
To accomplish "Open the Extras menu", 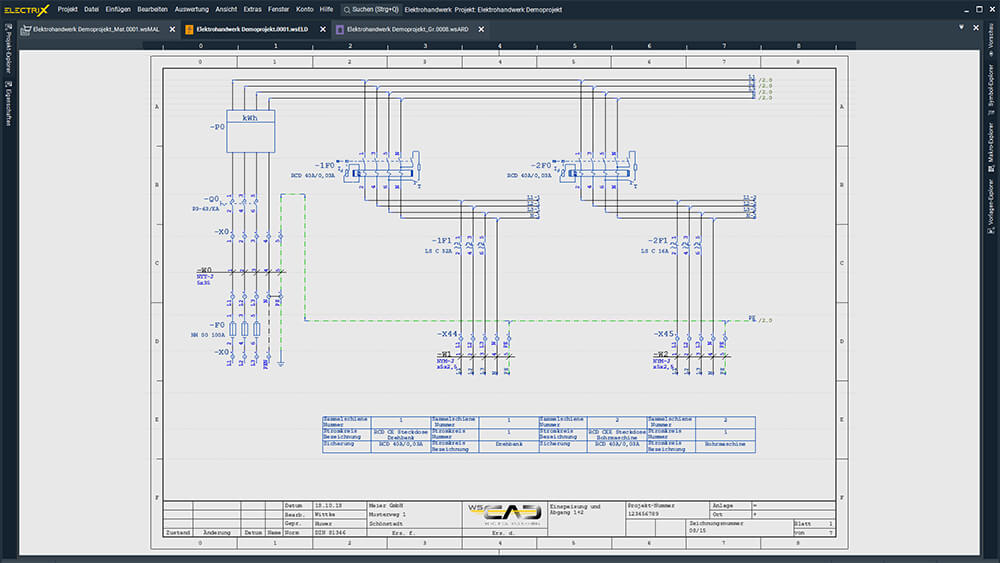I will tap(252, 8).
